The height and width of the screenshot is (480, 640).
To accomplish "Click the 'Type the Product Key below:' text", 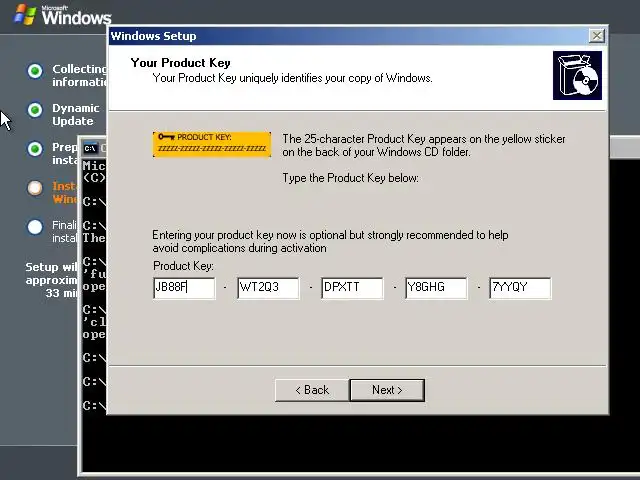I will (351, 178).
